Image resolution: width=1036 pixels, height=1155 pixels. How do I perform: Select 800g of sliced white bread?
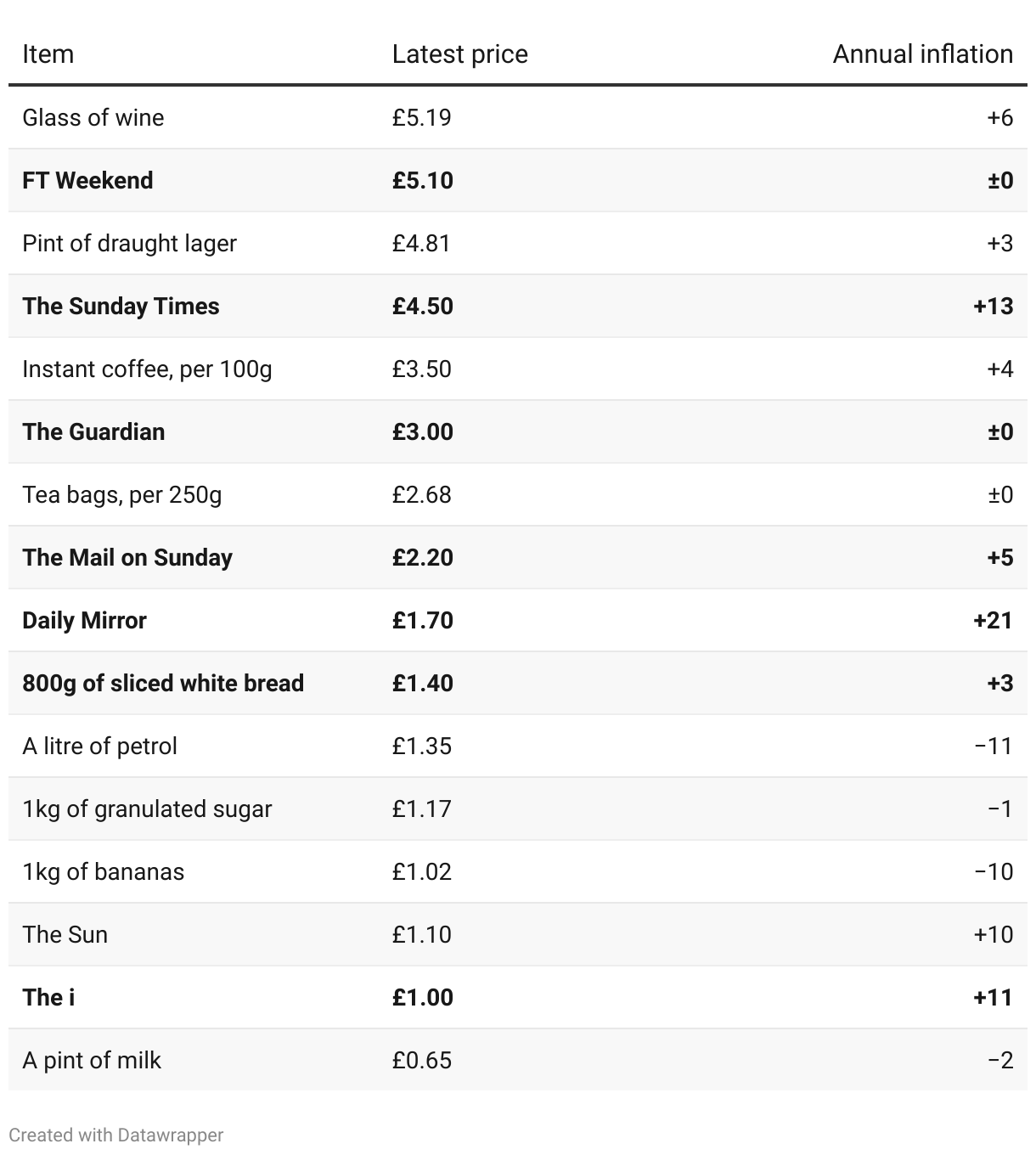(163, 683)
